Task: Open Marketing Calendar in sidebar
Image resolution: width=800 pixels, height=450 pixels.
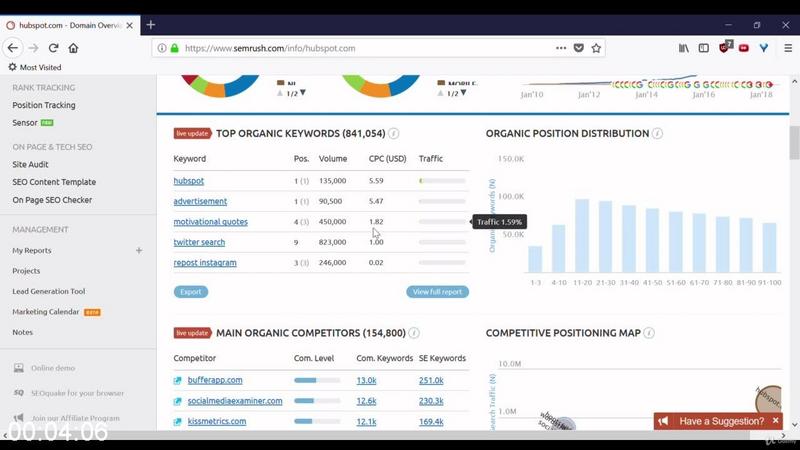Action: [x=46, y=312]
